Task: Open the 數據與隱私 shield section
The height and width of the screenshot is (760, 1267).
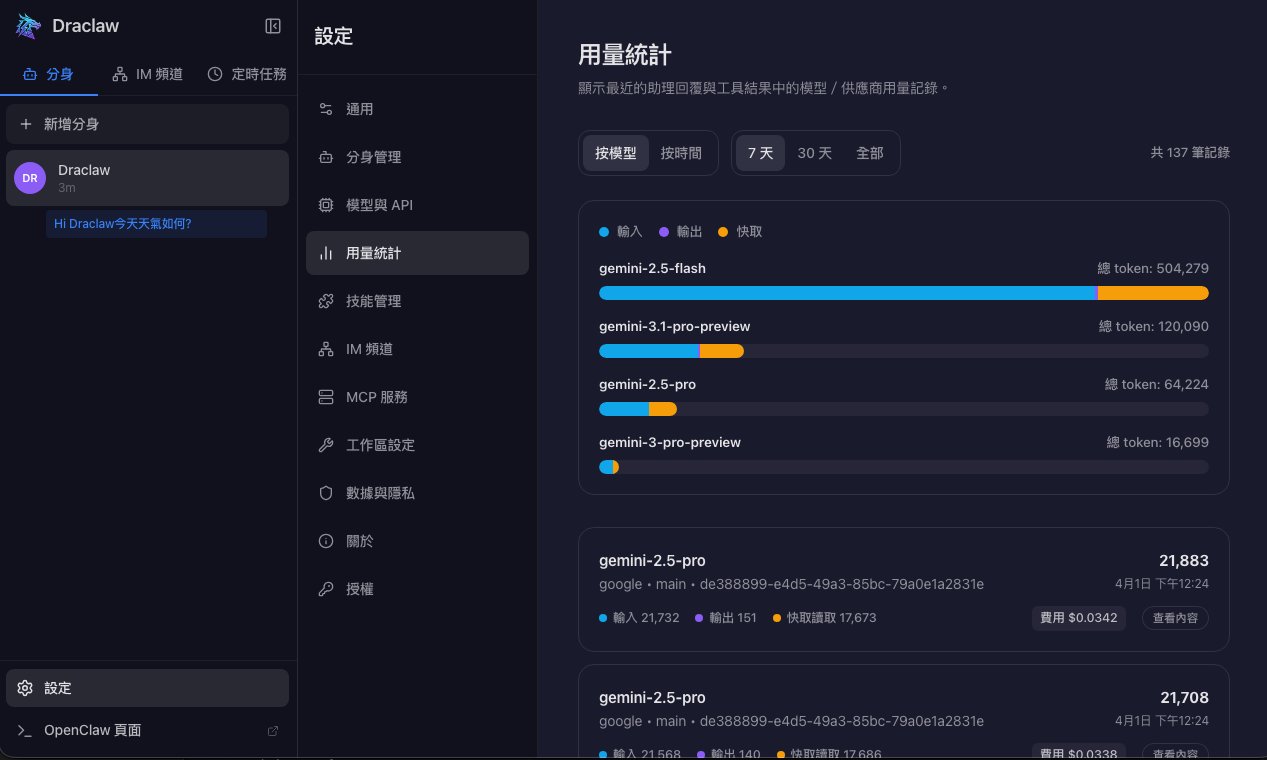Action: [380, 493]
